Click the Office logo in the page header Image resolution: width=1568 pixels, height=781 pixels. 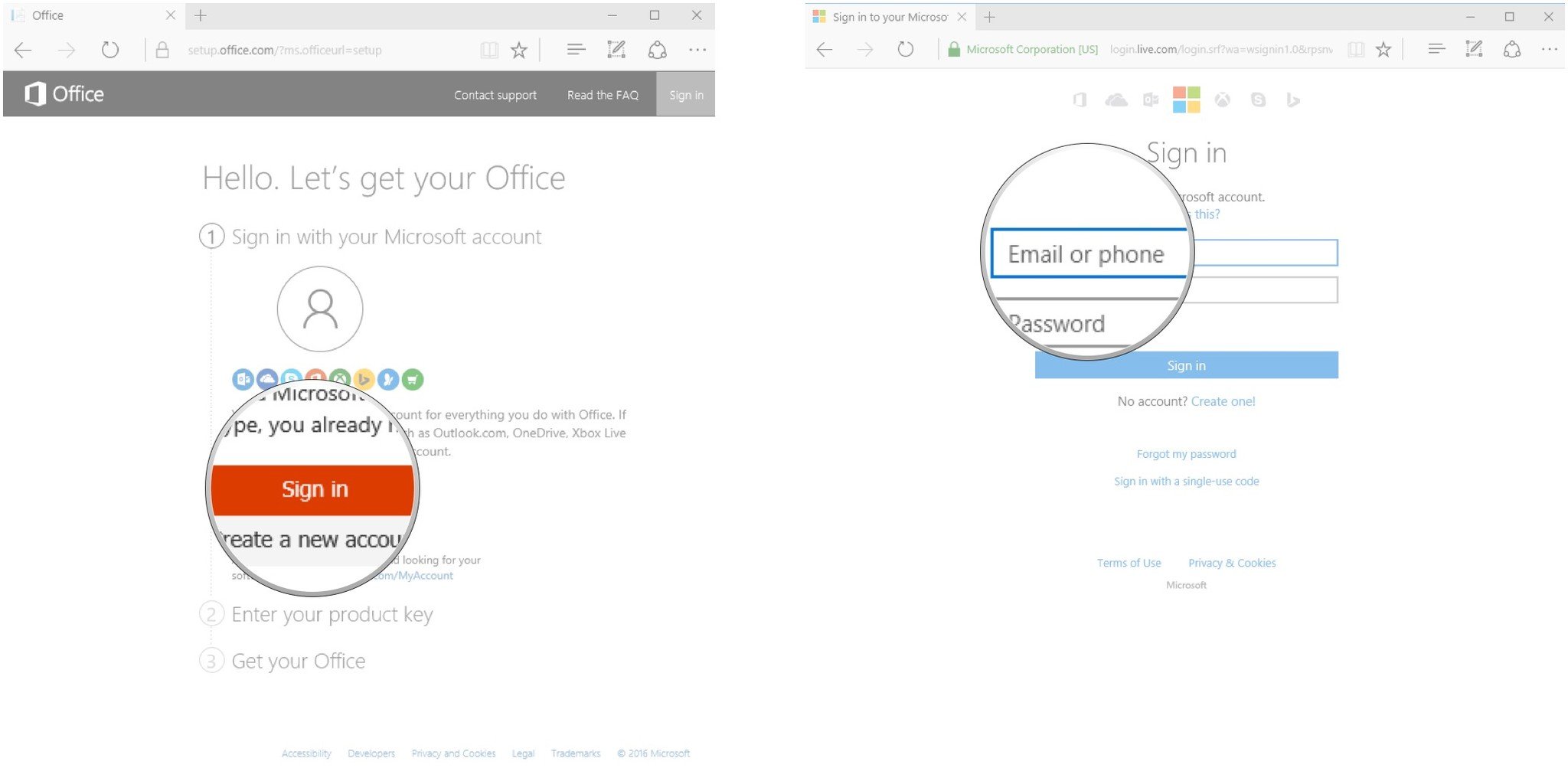pyautogui.click(x=64, y=94)
